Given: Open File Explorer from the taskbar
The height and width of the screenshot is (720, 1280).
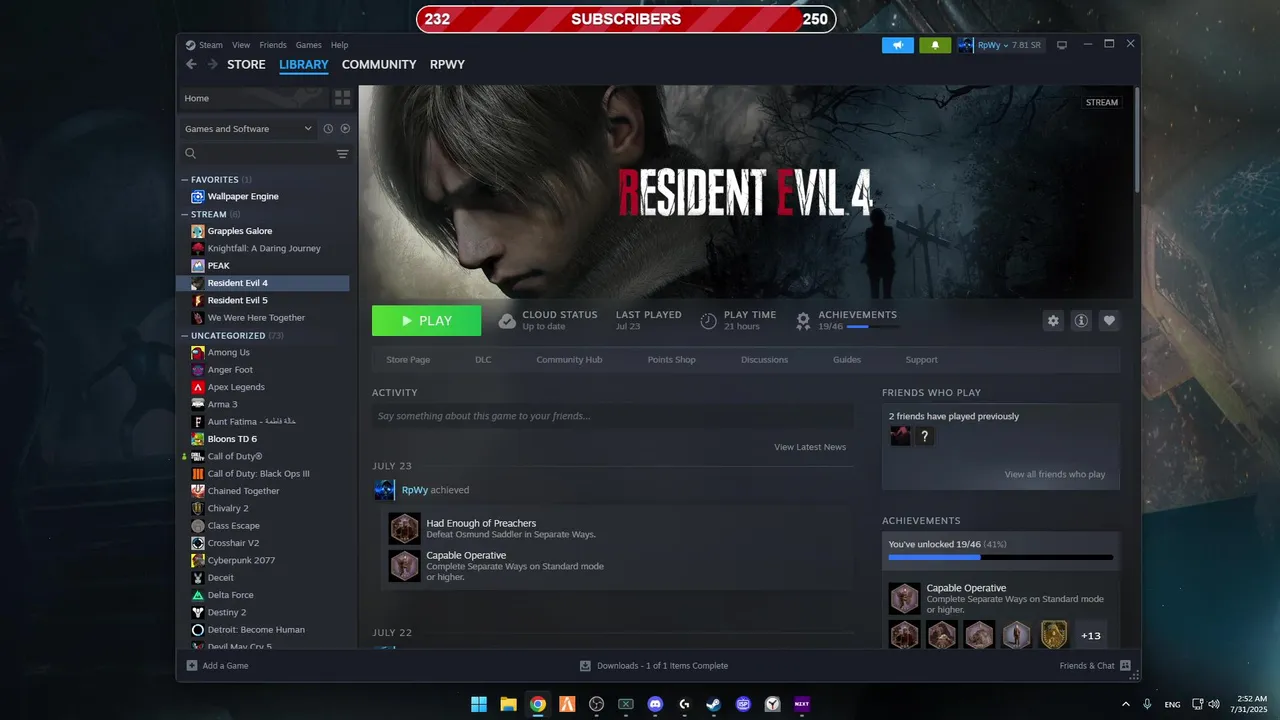Looking at the screenshot, I should tap(508, 704).
